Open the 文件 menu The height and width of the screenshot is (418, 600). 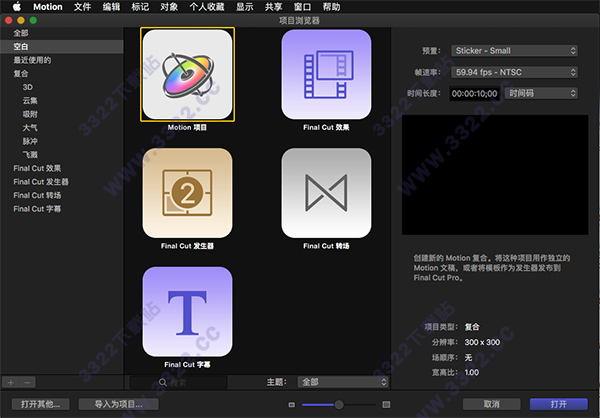click(x=82, y=7)
